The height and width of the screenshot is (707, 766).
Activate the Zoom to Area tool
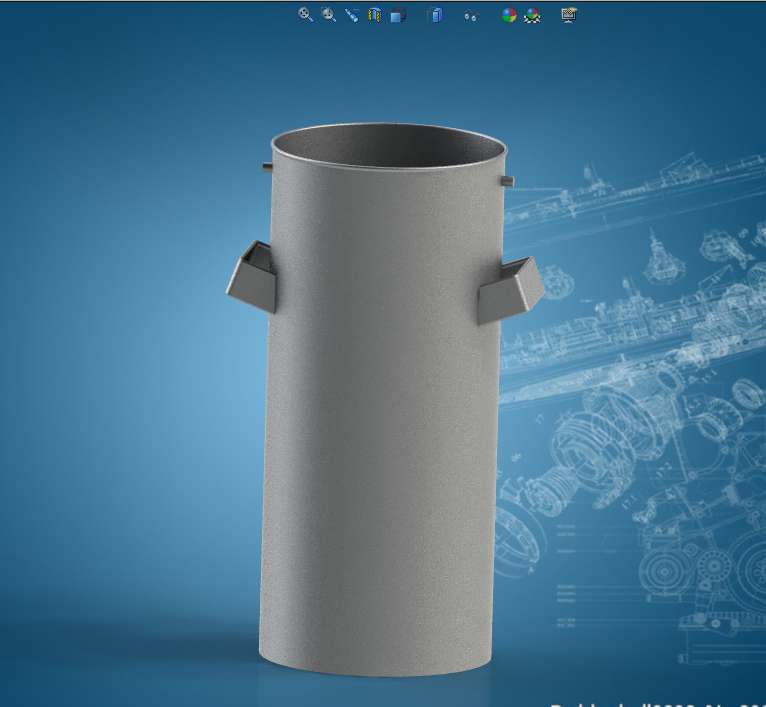coord(329,15)
